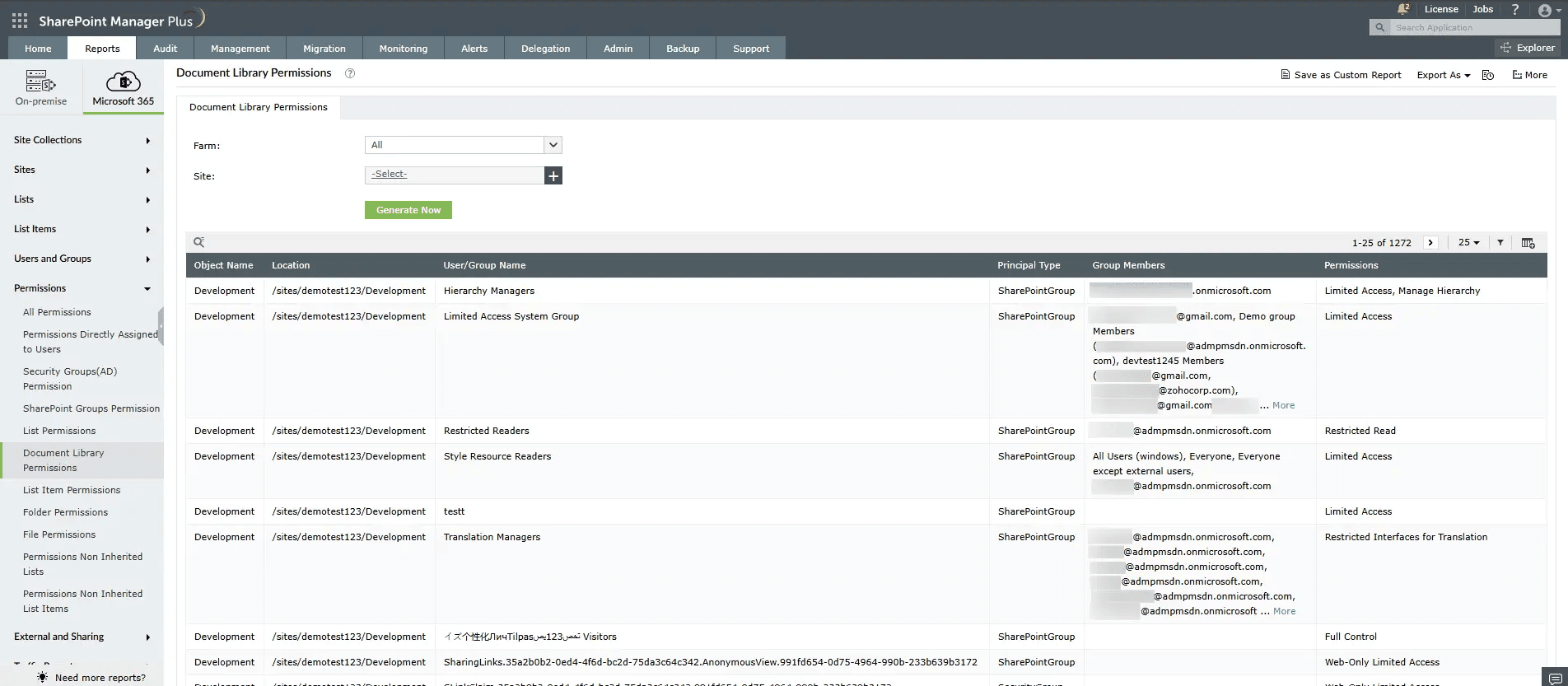Click the Site -Select- field
This screenshot has height=686, width=1568.
455,175
